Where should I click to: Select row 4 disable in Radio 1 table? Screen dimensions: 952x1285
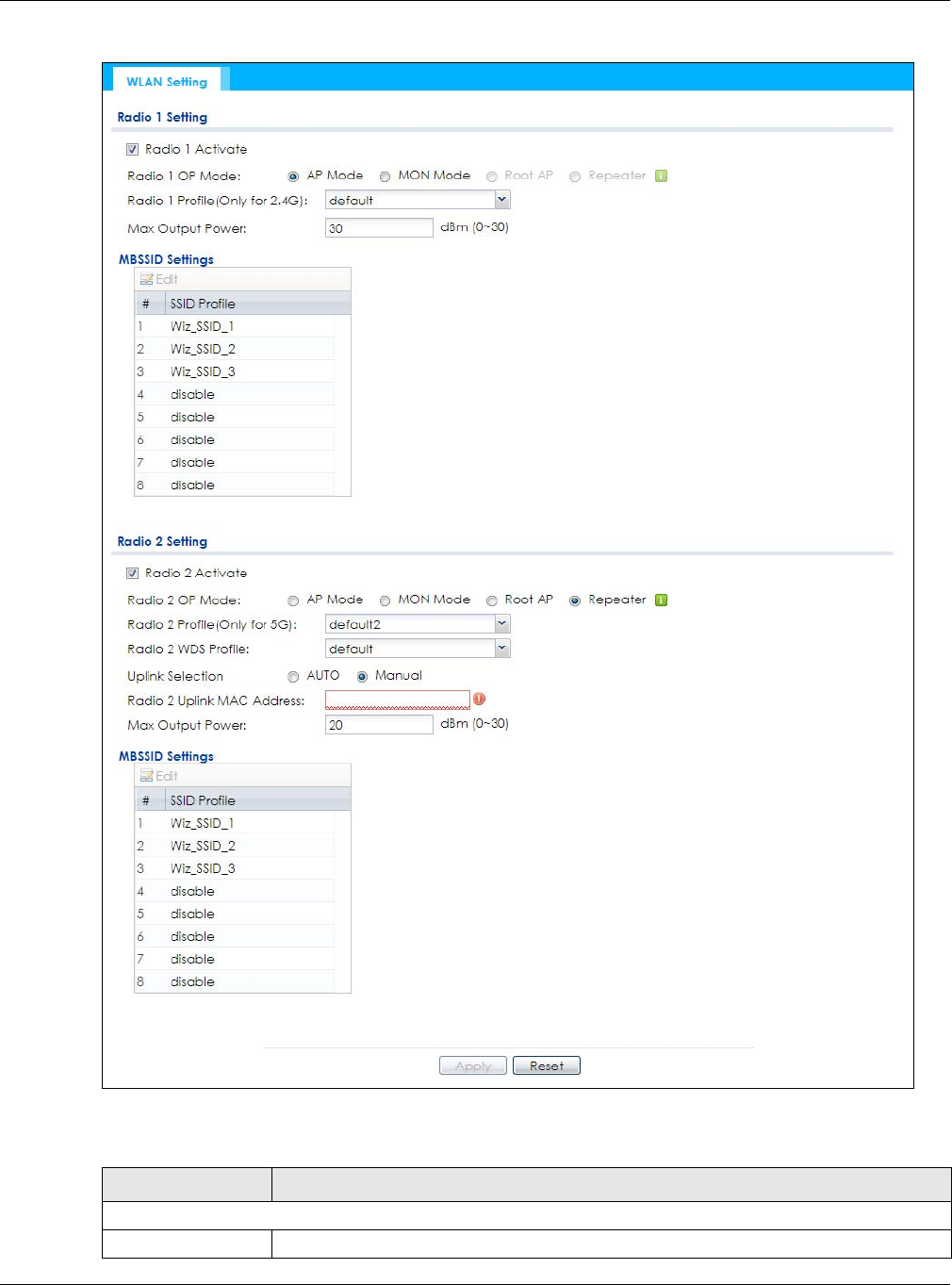click(235, 394)
